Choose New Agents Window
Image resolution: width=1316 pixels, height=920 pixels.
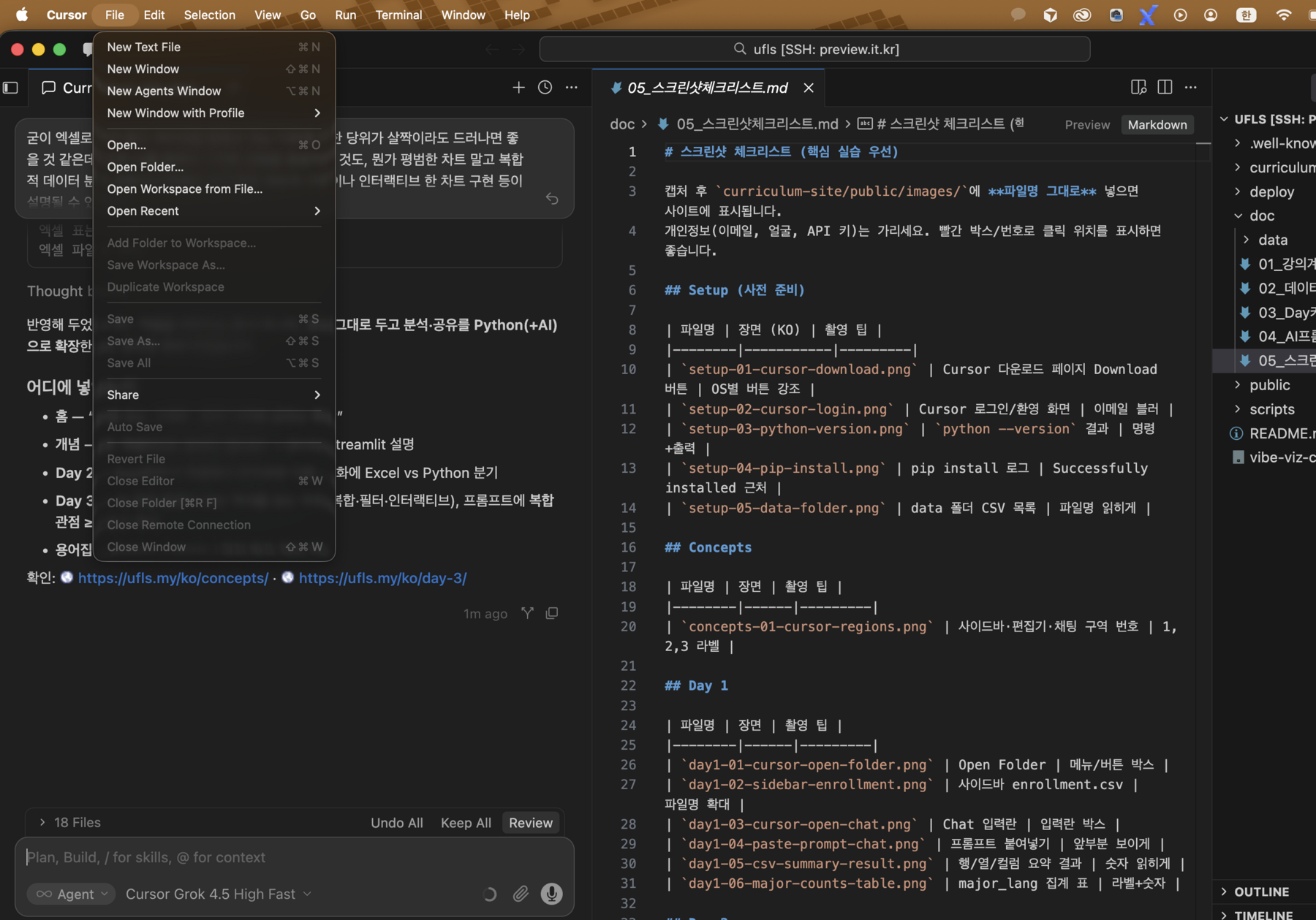[x=213, y=91]
